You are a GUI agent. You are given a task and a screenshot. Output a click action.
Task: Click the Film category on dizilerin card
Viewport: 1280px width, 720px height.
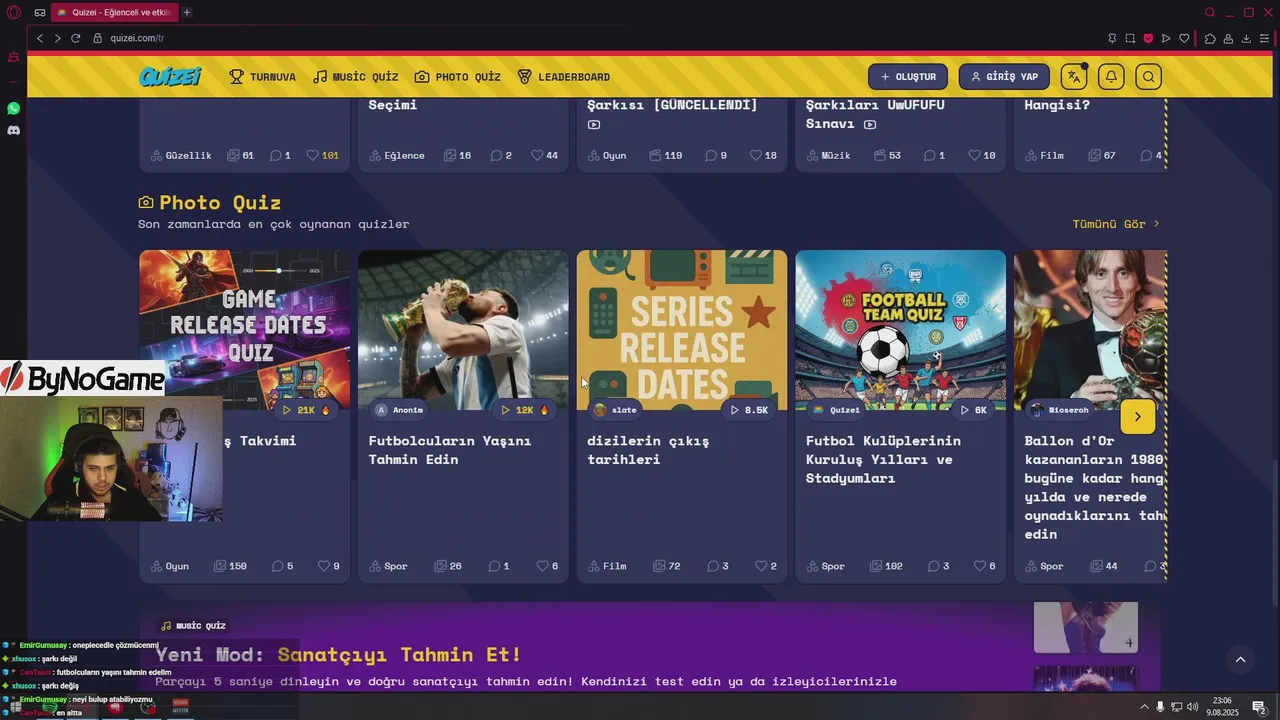pos(607,566)
